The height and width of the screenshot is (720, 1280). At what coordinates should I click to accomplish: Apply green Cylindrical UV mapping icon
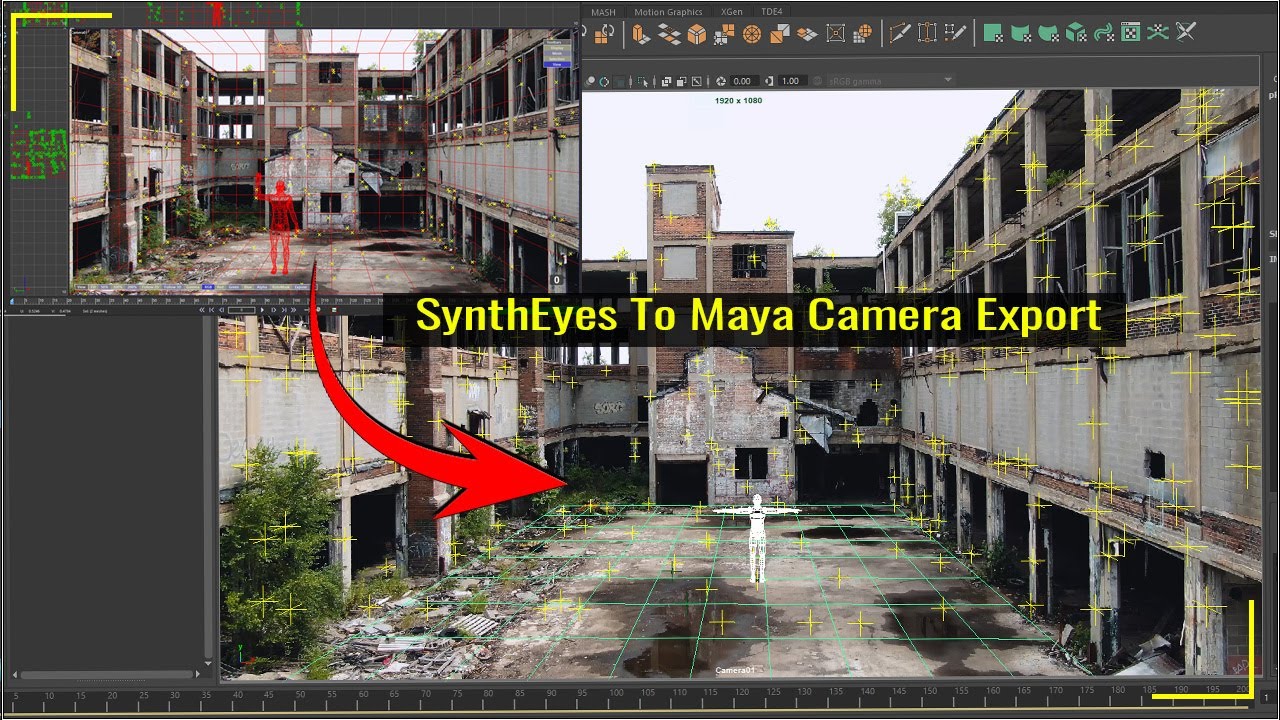click(x=1022, y=34)
